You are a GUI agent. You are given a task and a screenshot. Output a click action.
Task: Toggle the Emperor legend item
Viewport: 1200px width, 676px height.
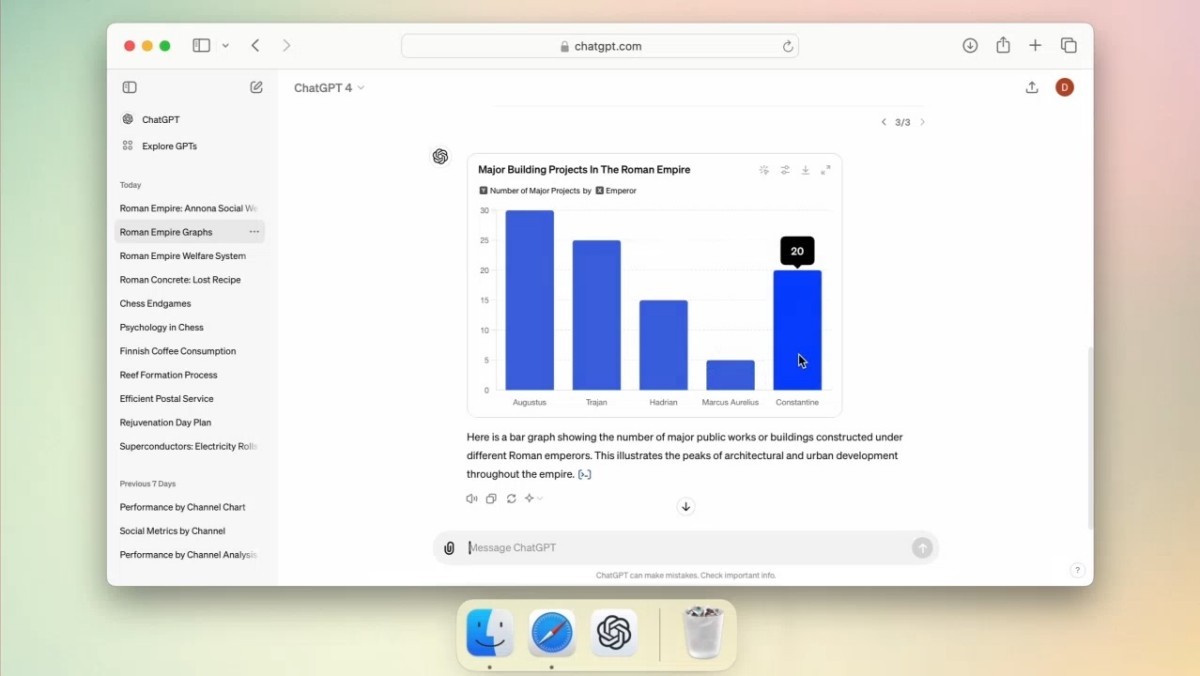pyautogui.click(x=618, y=189)
